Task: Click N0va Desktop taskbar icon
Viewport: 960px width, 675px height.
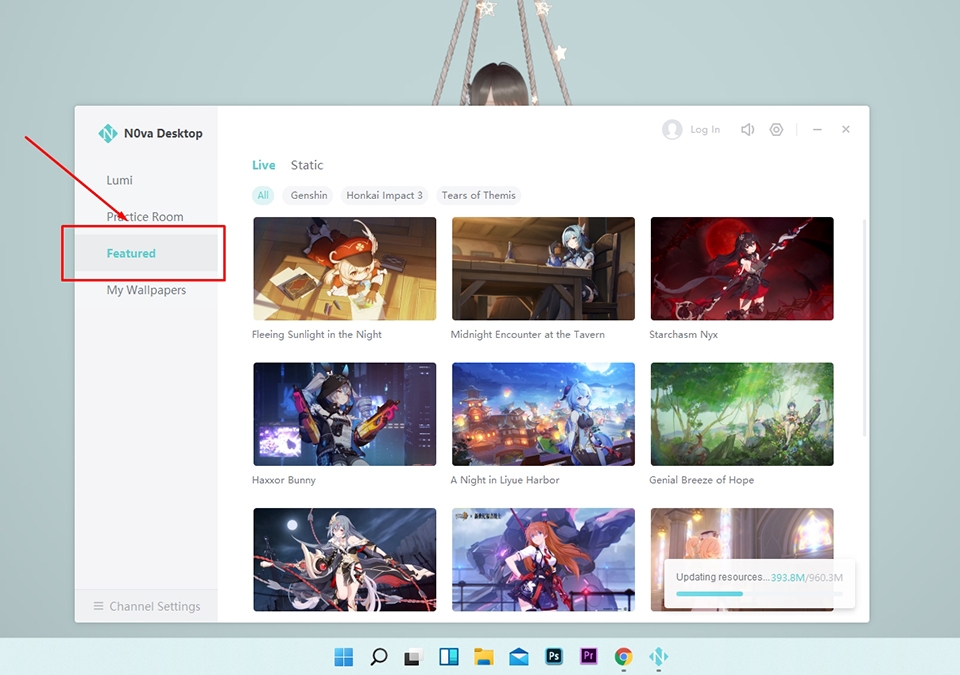Action: [658, 657]
